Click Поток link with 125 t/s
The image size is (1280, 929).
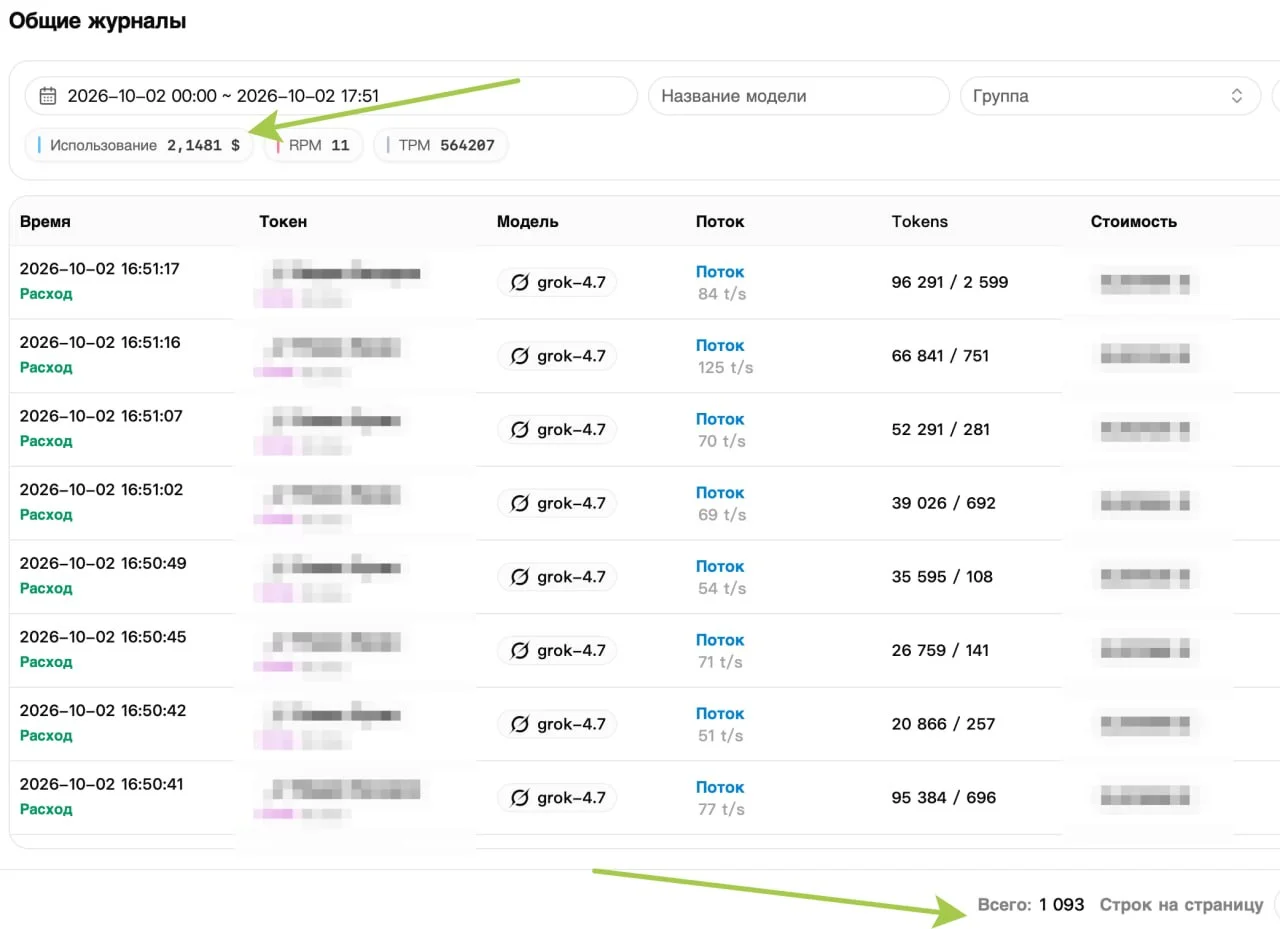point(720,345)
